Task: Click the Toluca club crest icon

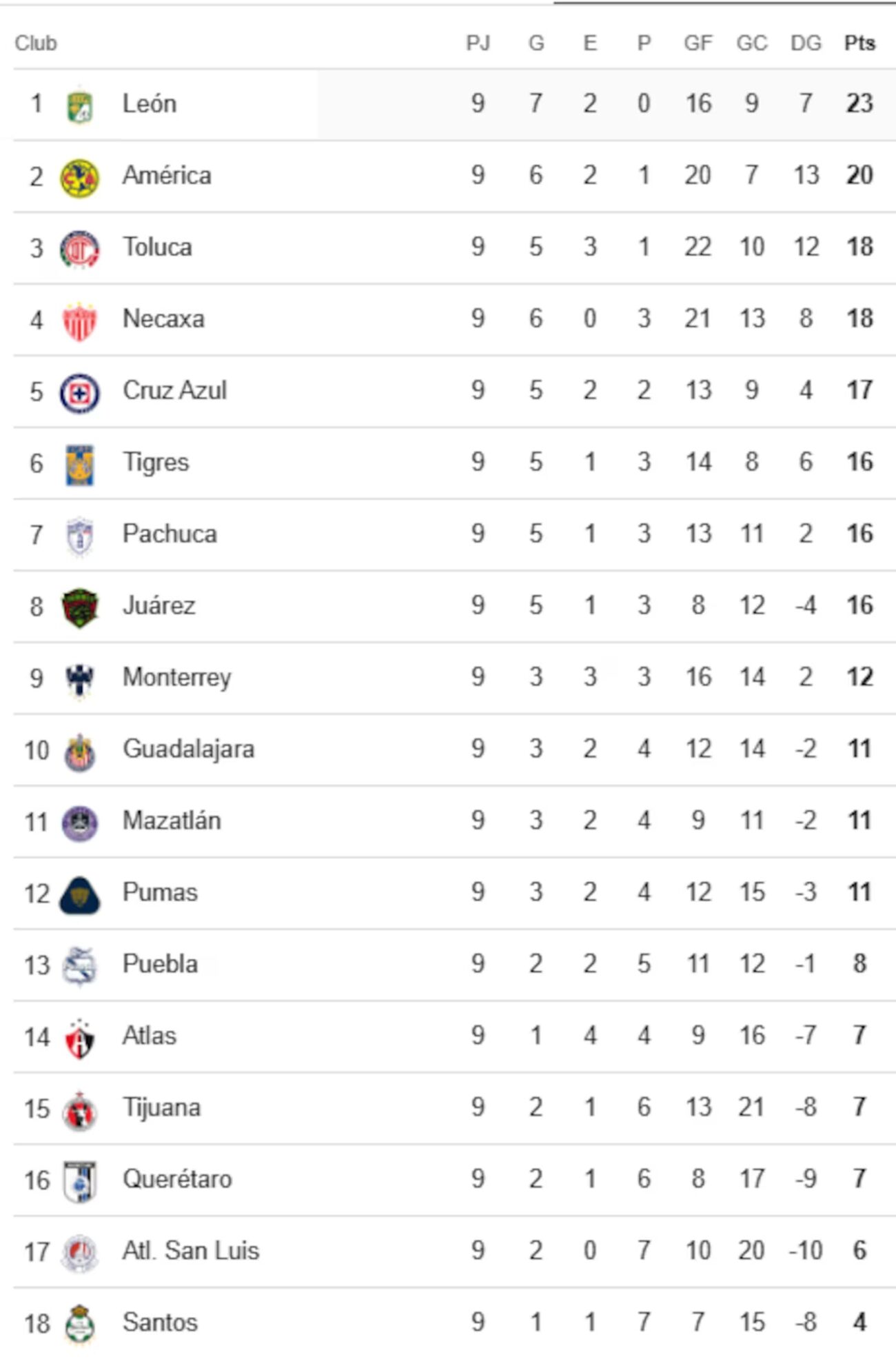Action: pos(80,249)
